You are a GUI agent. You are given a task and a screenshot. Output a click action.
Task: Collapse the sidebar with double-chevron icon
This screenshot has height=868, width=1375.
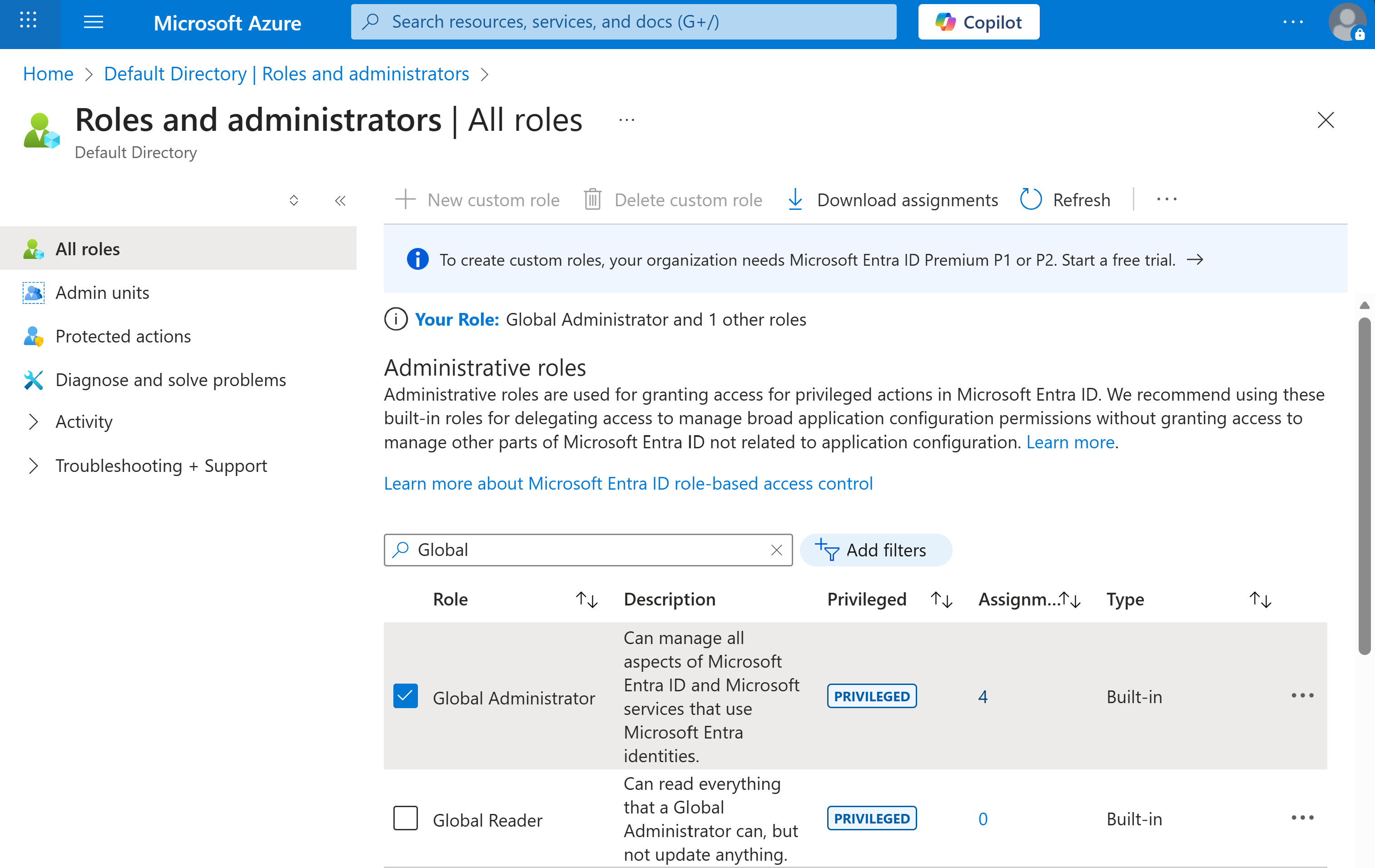click(340, 200)
